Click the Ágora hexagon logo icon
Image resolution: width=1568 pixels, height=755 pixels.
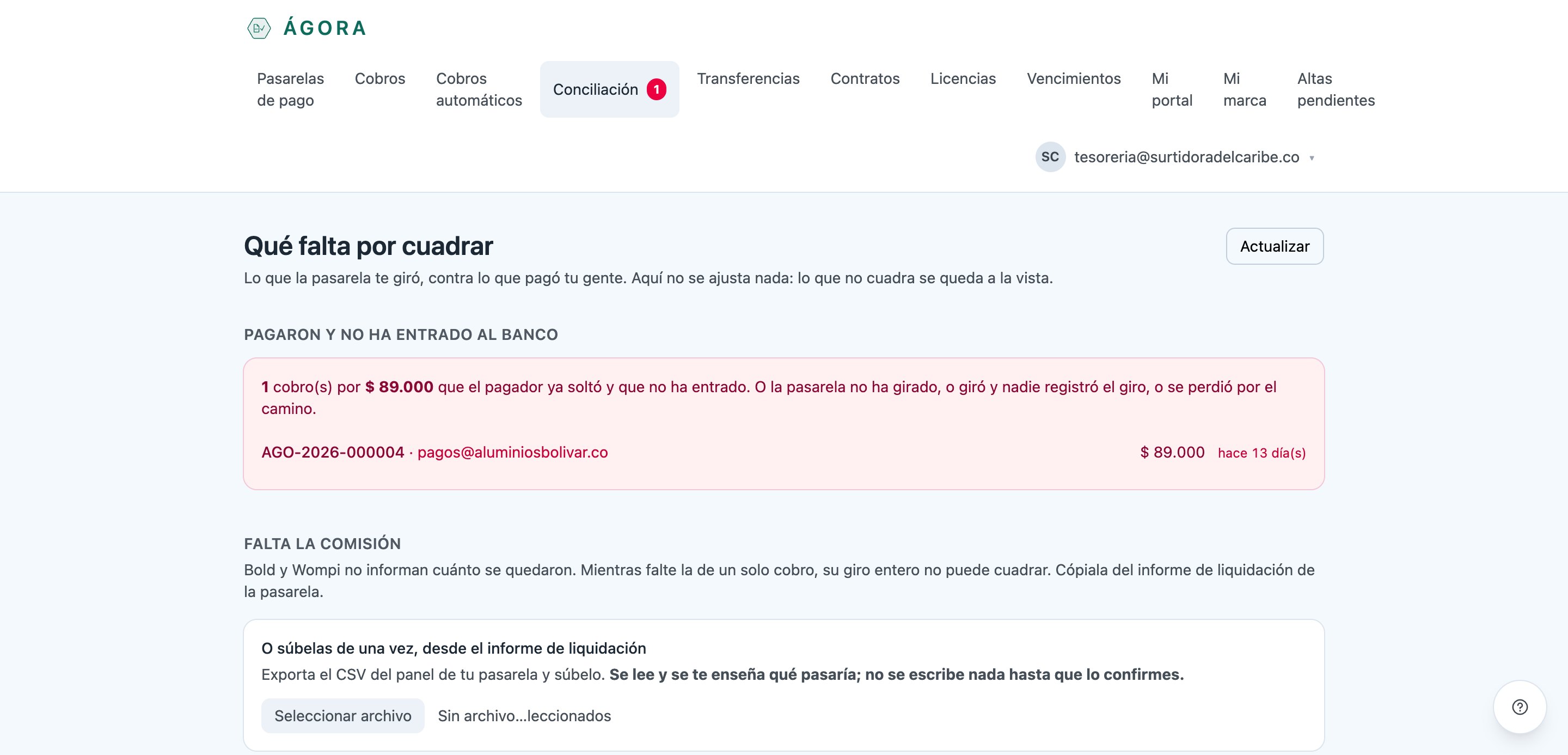coord(259,28)
